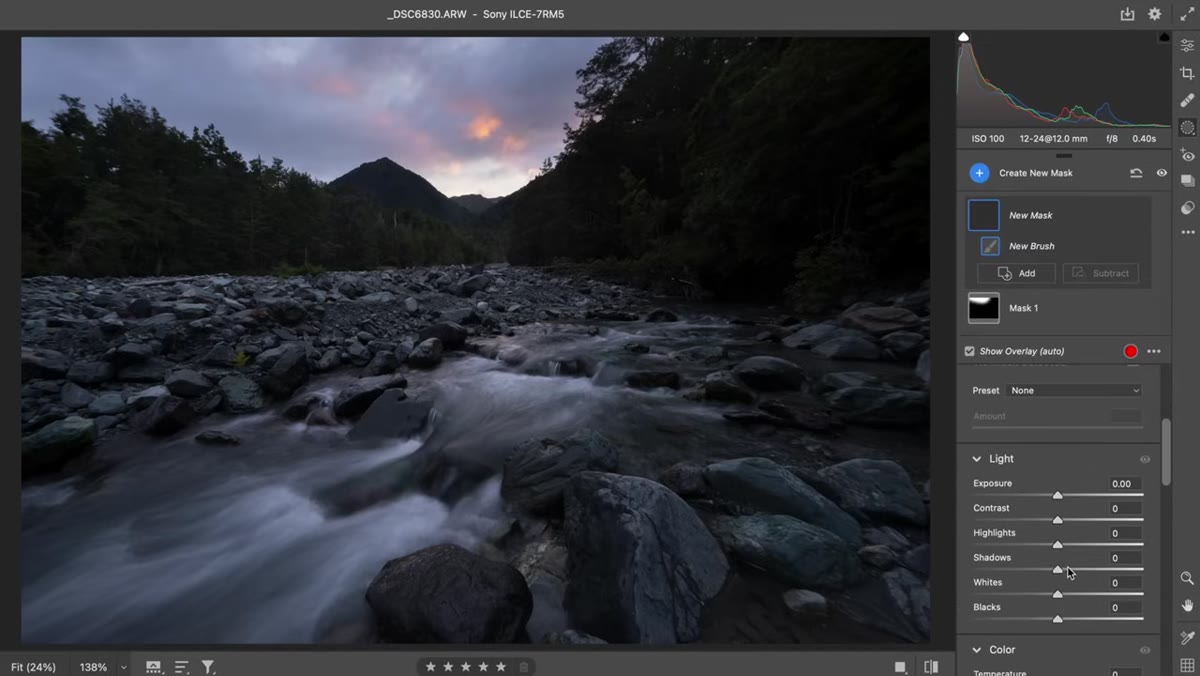Select the Crop tool
The height and width of the screenshot is (676, 1200).
click(1187, 73)
